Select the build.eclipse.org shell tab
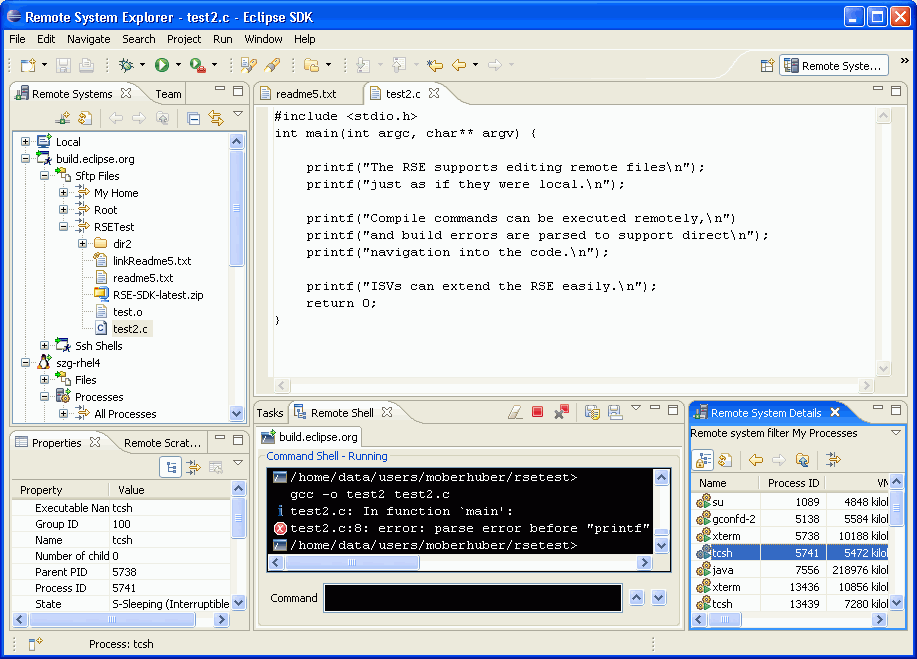The width and height of the screenshot is (917, 659). (309, 437)
